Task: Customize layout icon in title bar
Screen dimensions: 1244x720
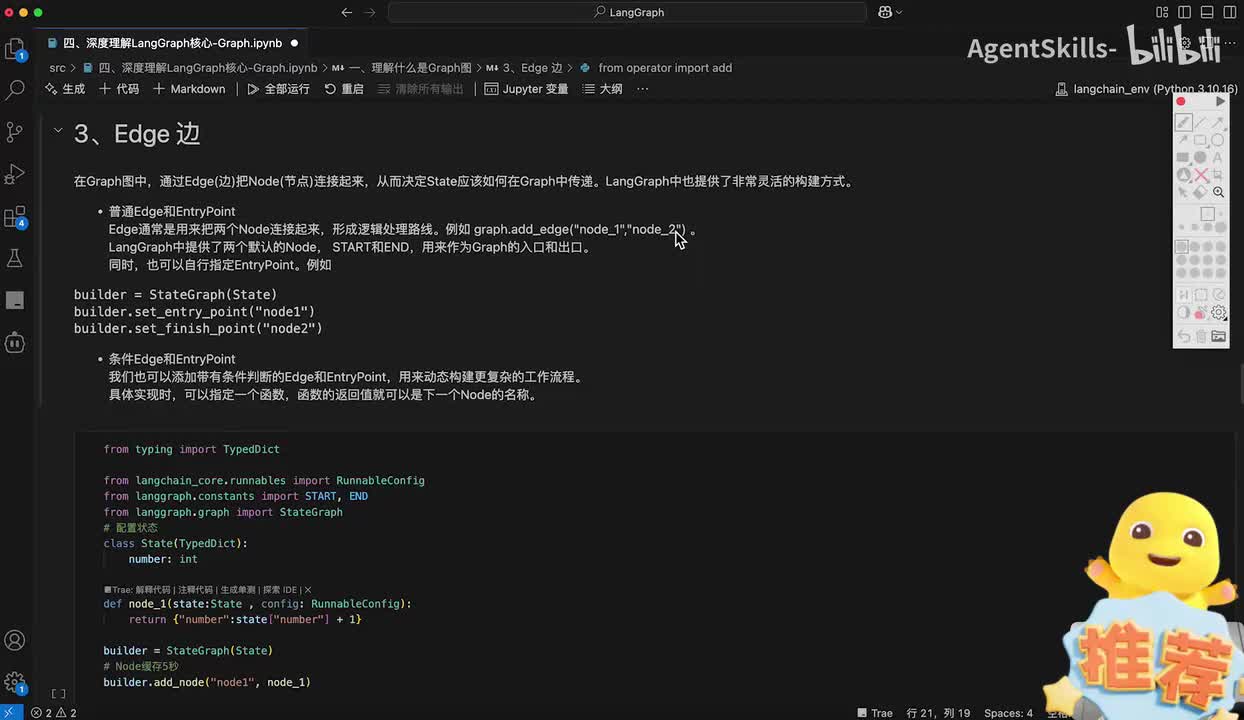Action: [1162, 12]
